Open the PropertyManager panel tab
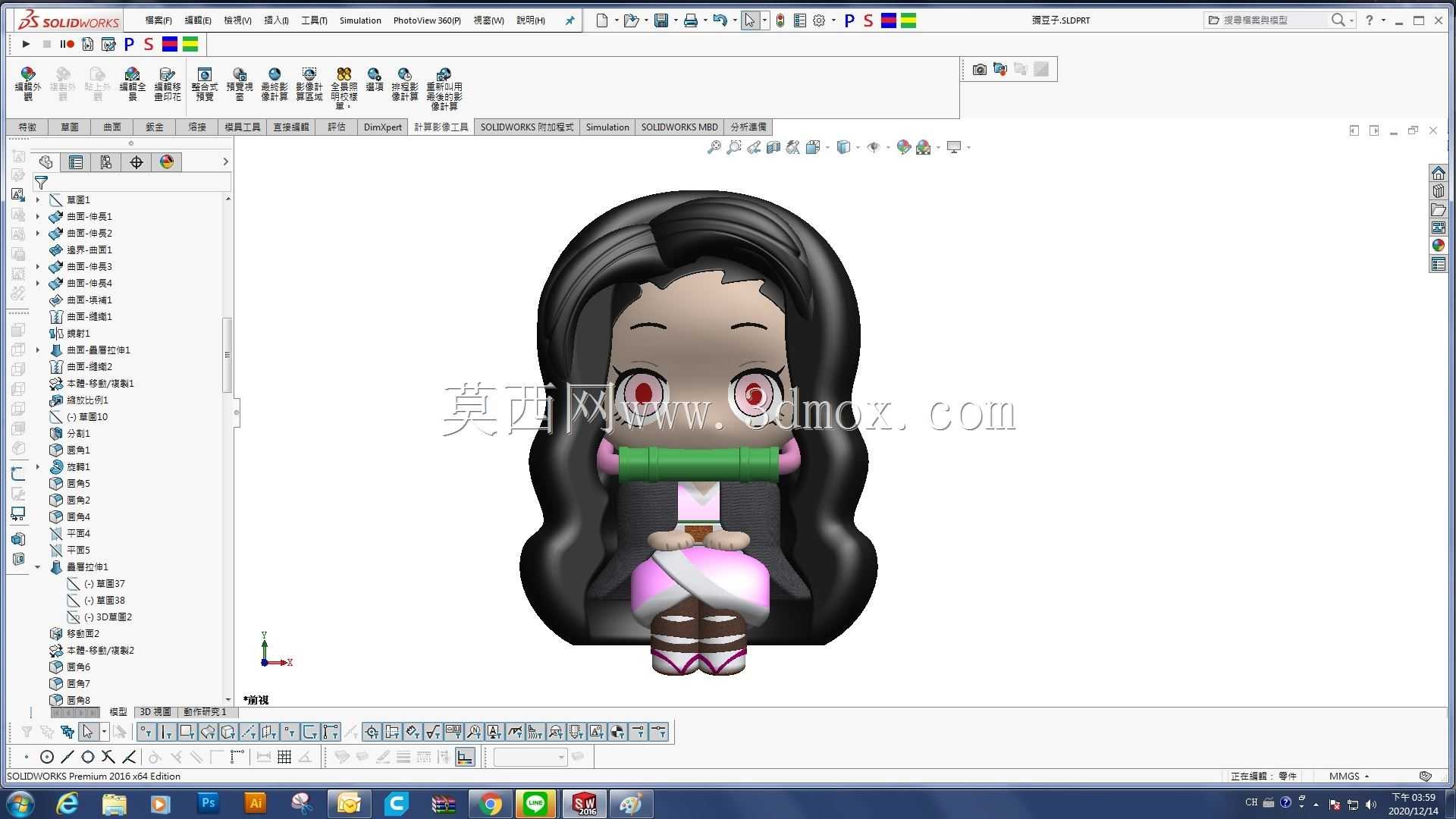This screenshot has width=1456, height=819. (76, 162)
